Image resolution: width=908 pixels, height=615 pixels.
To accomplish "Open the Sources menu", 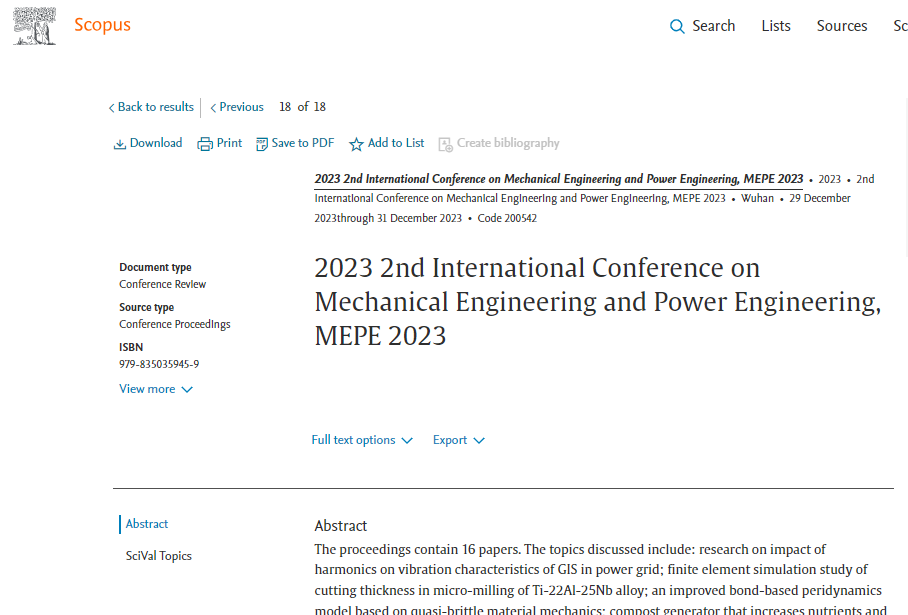I will (x=841, y=26).
